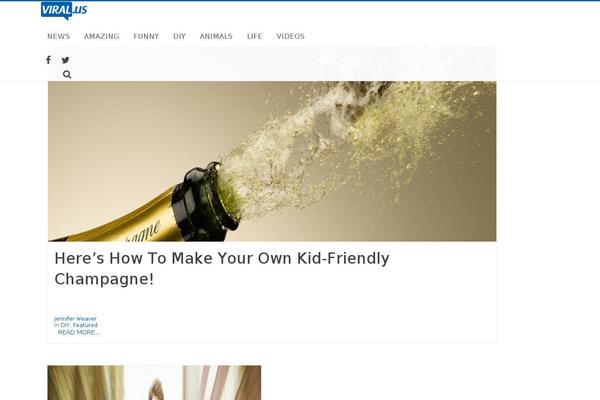Open the Facebook page icon
The height and width of the screenshot is (400, 600).
(48, 60)
